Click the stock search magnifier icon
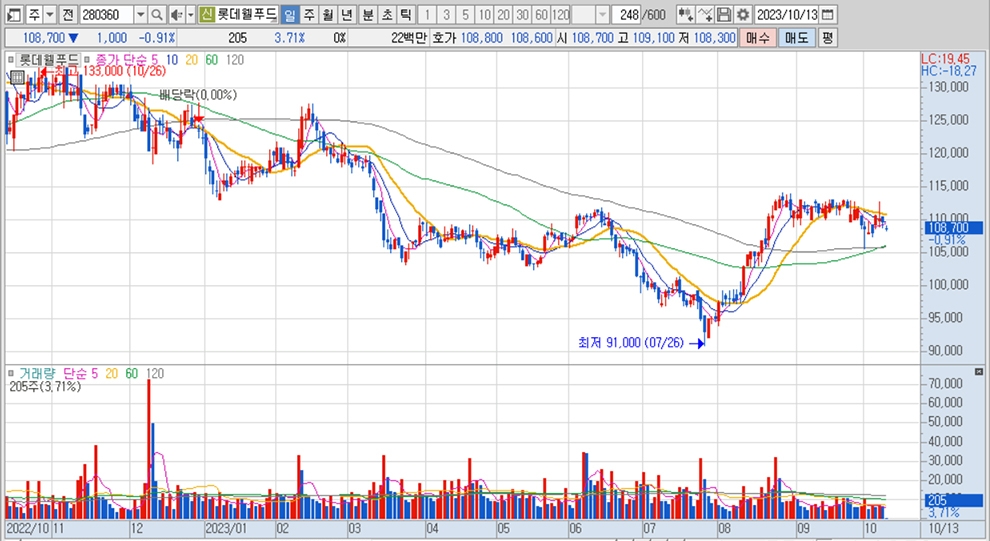Screen dimensions: 990x541 coord(157,15)
